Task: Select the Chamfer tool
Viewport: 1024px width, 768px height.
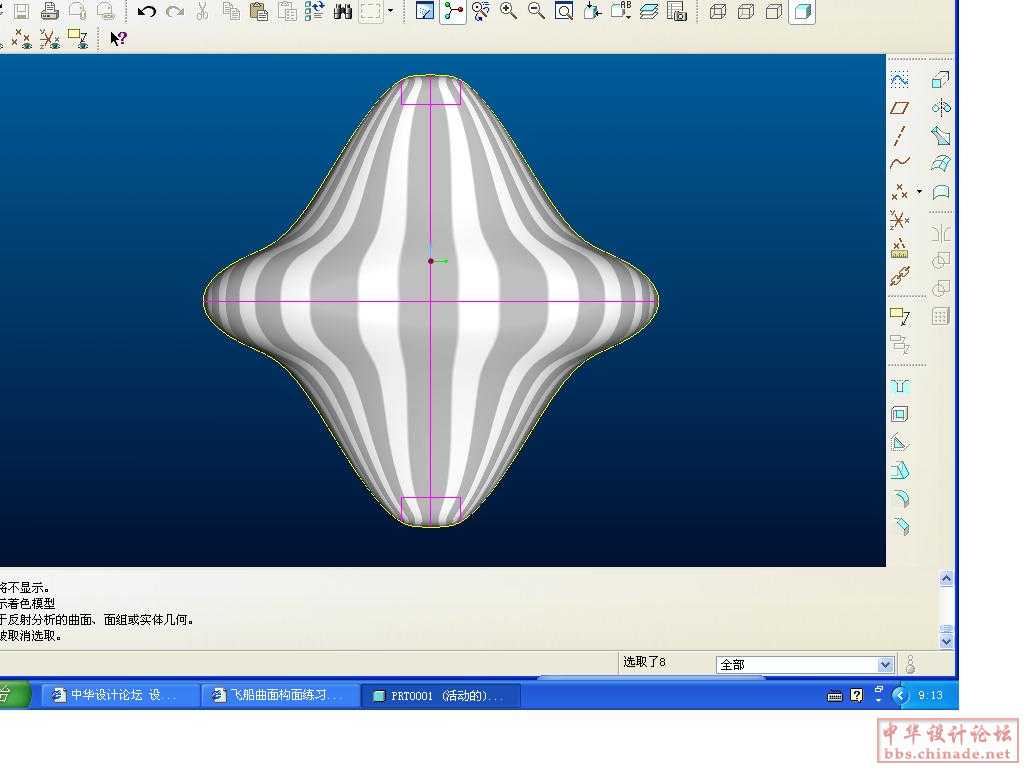Action: pyautogui.click(x=900, y=526)
